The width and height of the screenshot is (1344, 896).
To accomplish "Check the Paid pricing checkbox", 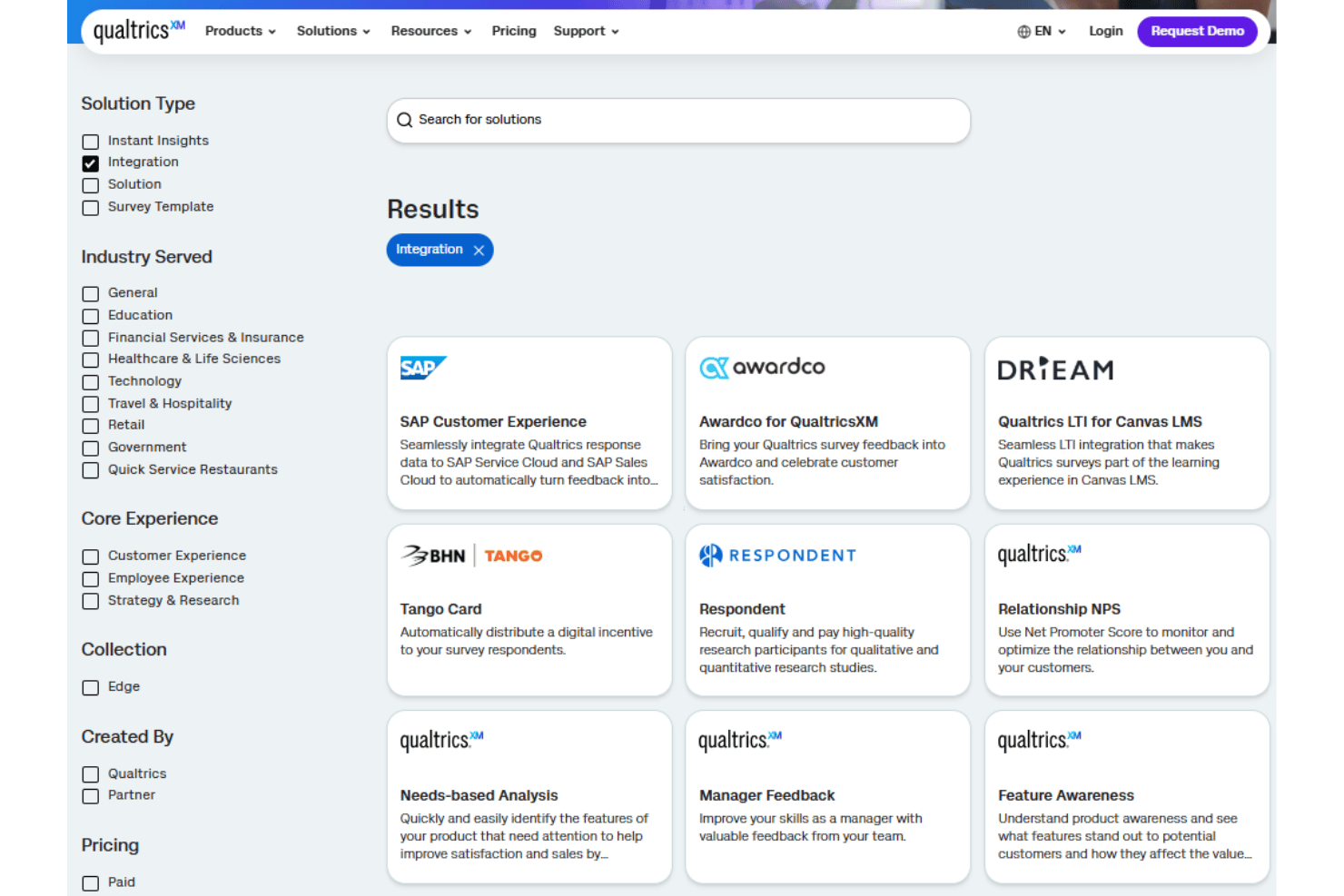I will (91, 883).
